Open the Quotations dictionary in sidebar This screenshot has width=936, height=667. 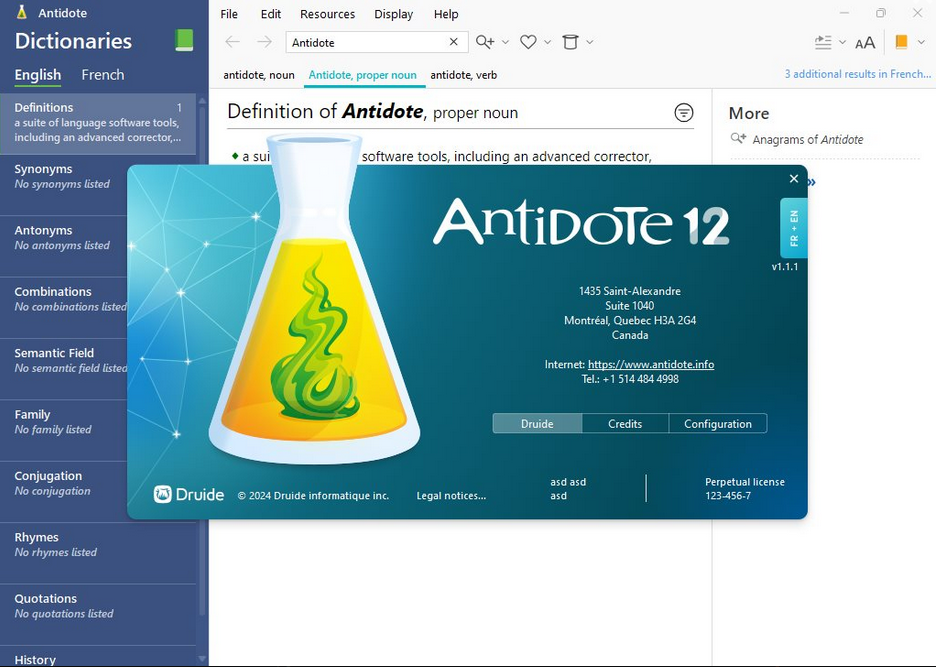click(x=98, y=615)
